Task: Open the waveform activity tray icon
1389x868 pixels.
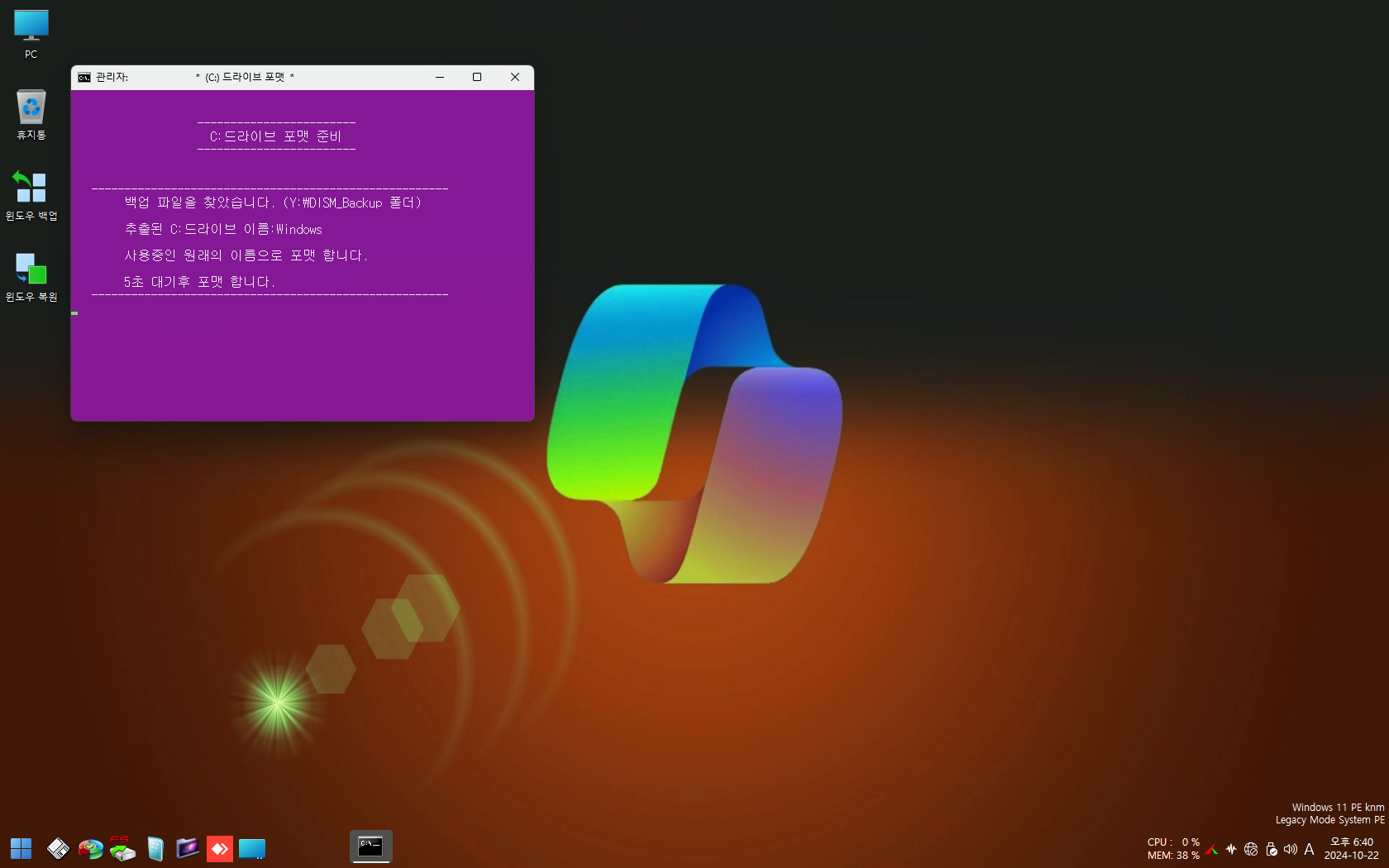Action: pos(1231,849)
